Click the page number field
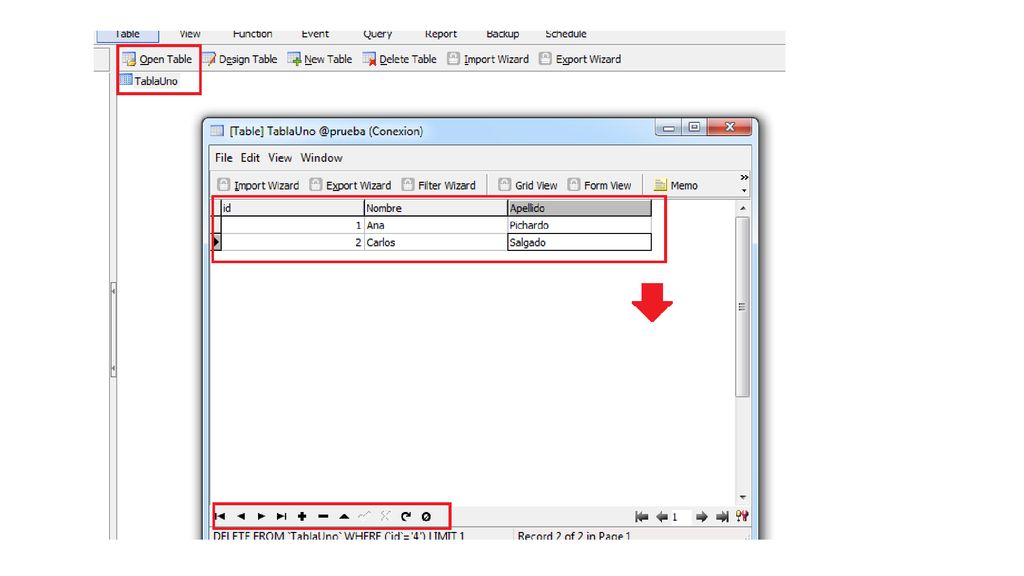The width and height of the screenshot is (1024, 576). click(x=681, y=517)
